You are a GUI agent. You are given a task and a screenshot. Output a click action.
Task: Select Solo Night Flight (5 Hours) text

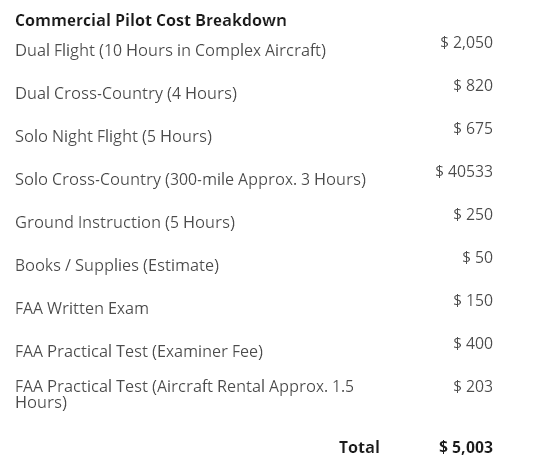coord(114,136)
